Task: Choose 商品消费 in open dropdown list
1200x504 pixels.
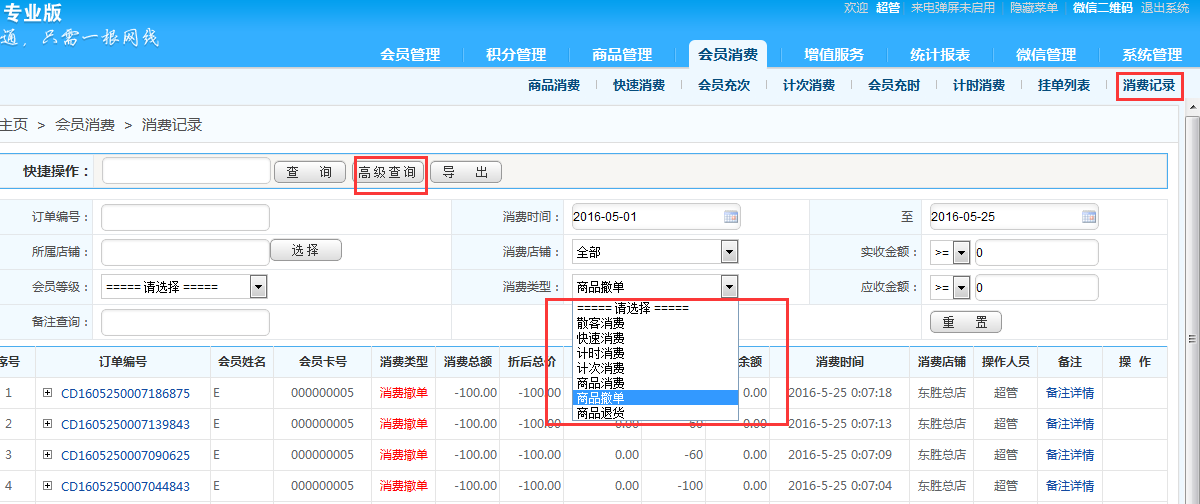Action: (656, 383)
